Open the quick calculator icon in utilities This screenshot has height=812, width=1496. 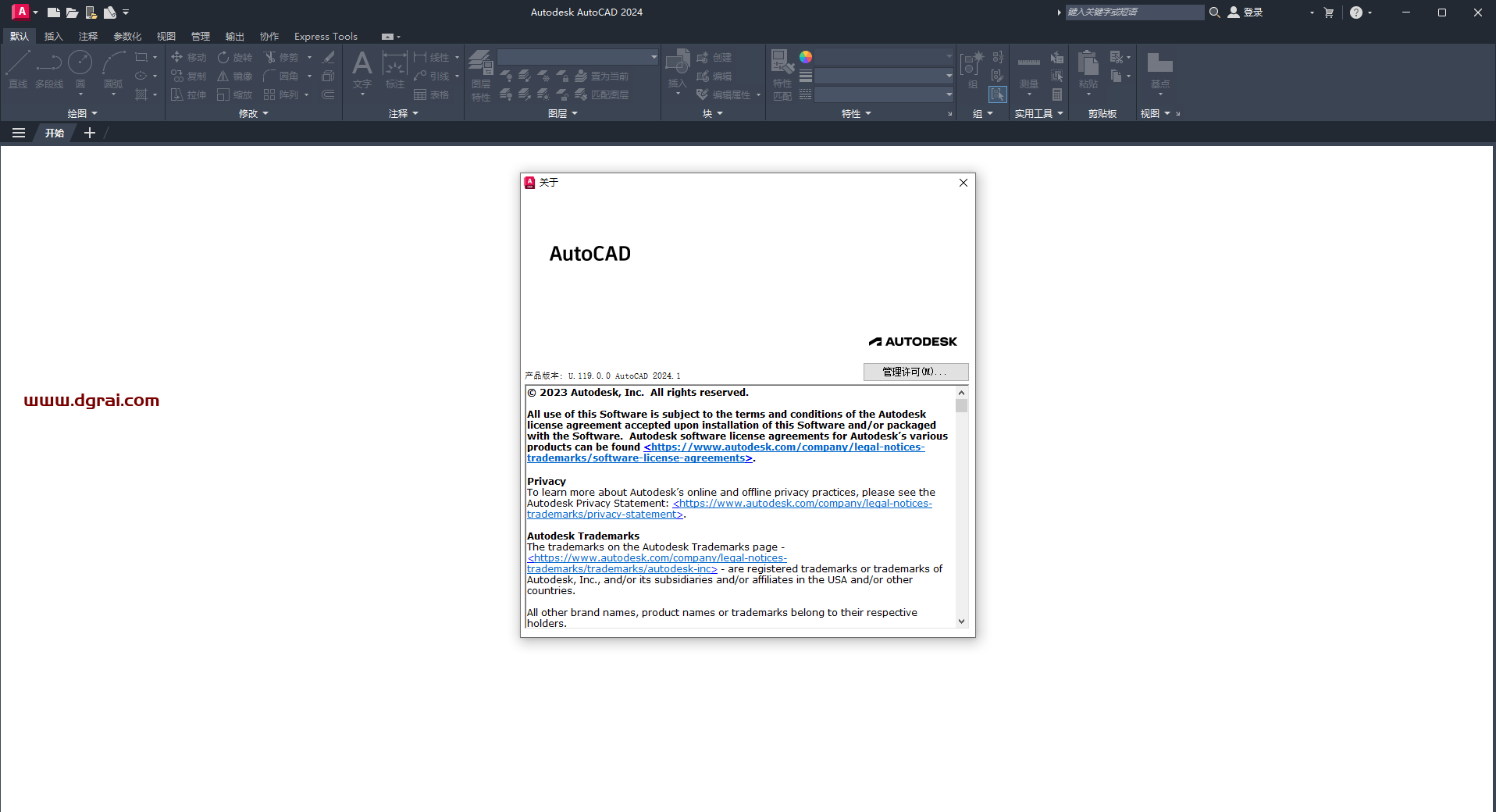(1057, 94)
